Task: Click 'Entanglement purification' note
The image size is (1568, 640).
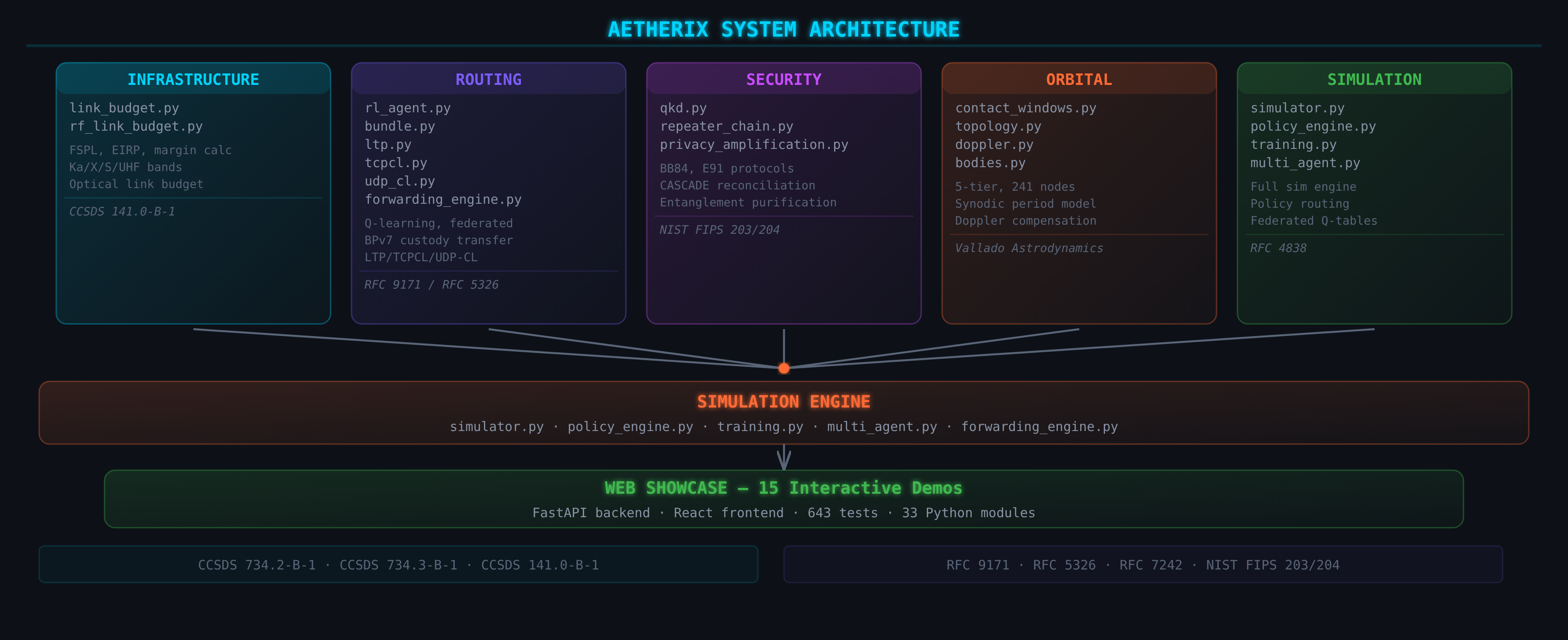Action: (x=748, y=202)
